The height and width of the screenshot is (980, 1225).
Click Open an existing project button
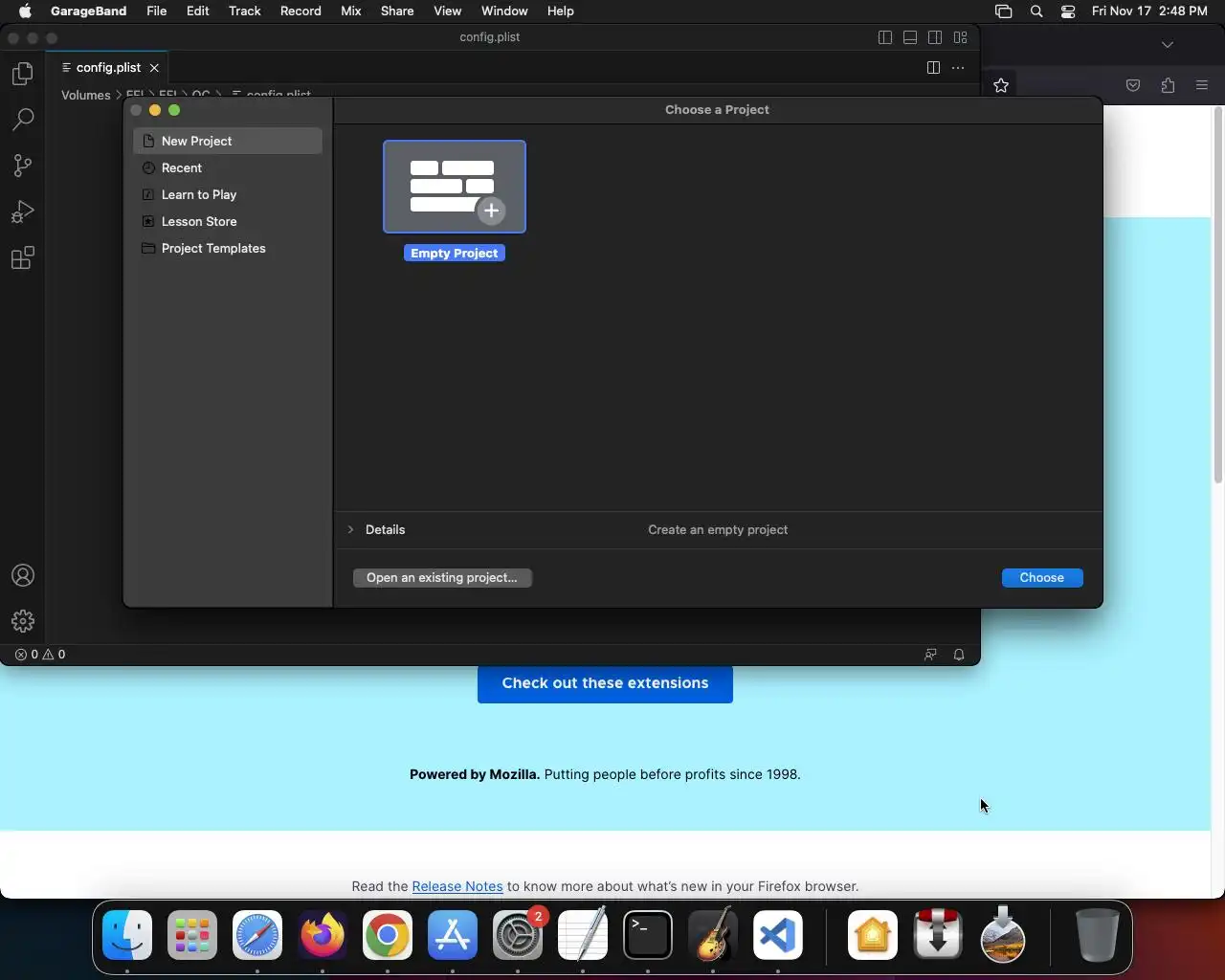tap(442, 578)
